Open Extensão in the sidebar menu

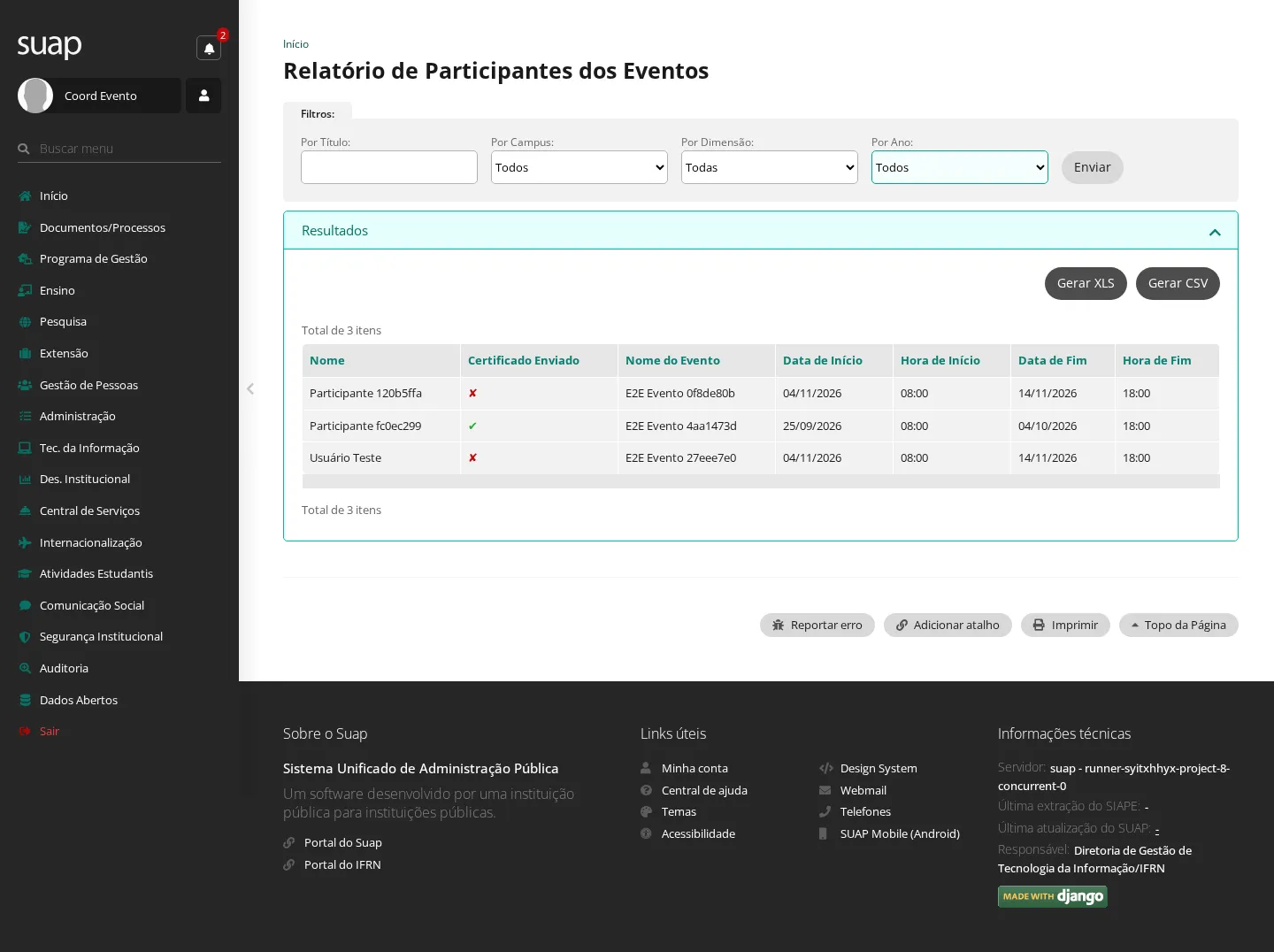pos(64,353)
